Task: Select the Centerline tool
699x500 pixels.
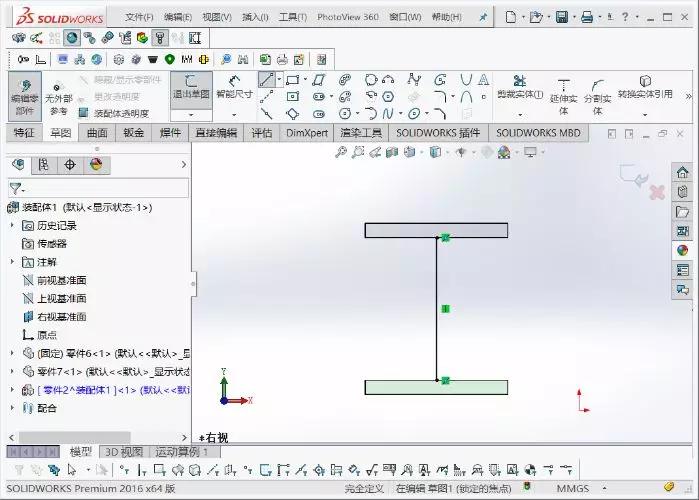Action: (266, 97)
